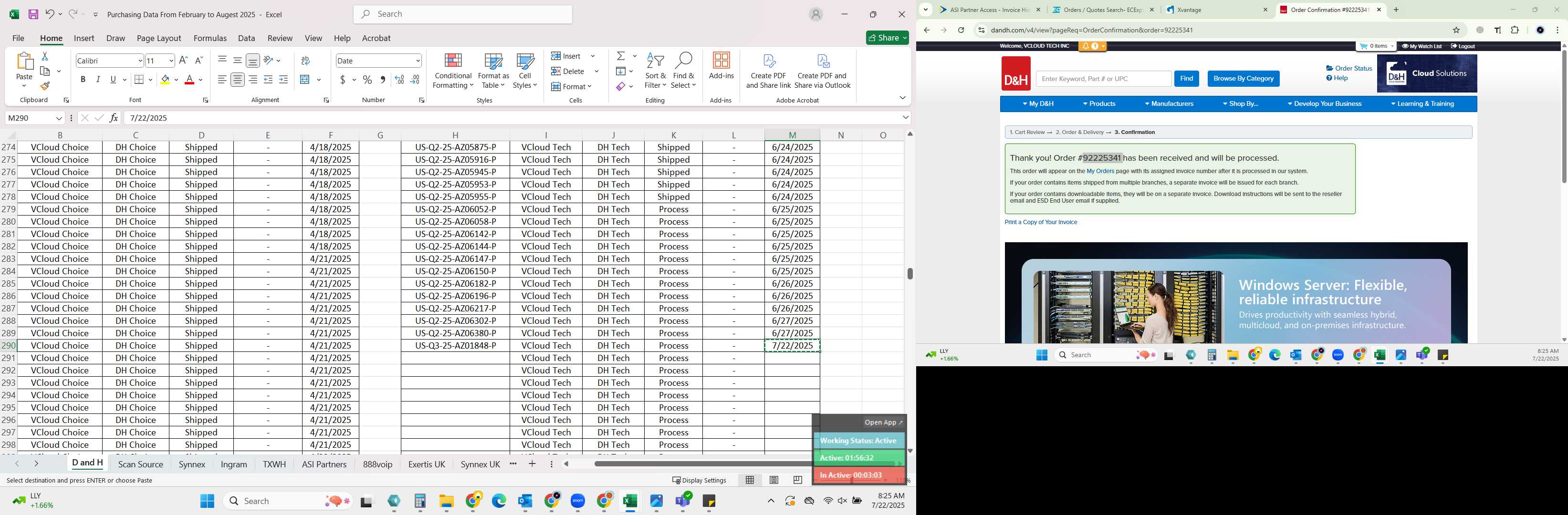
Task: Open Cell Styles gallery
Action: 525,71
